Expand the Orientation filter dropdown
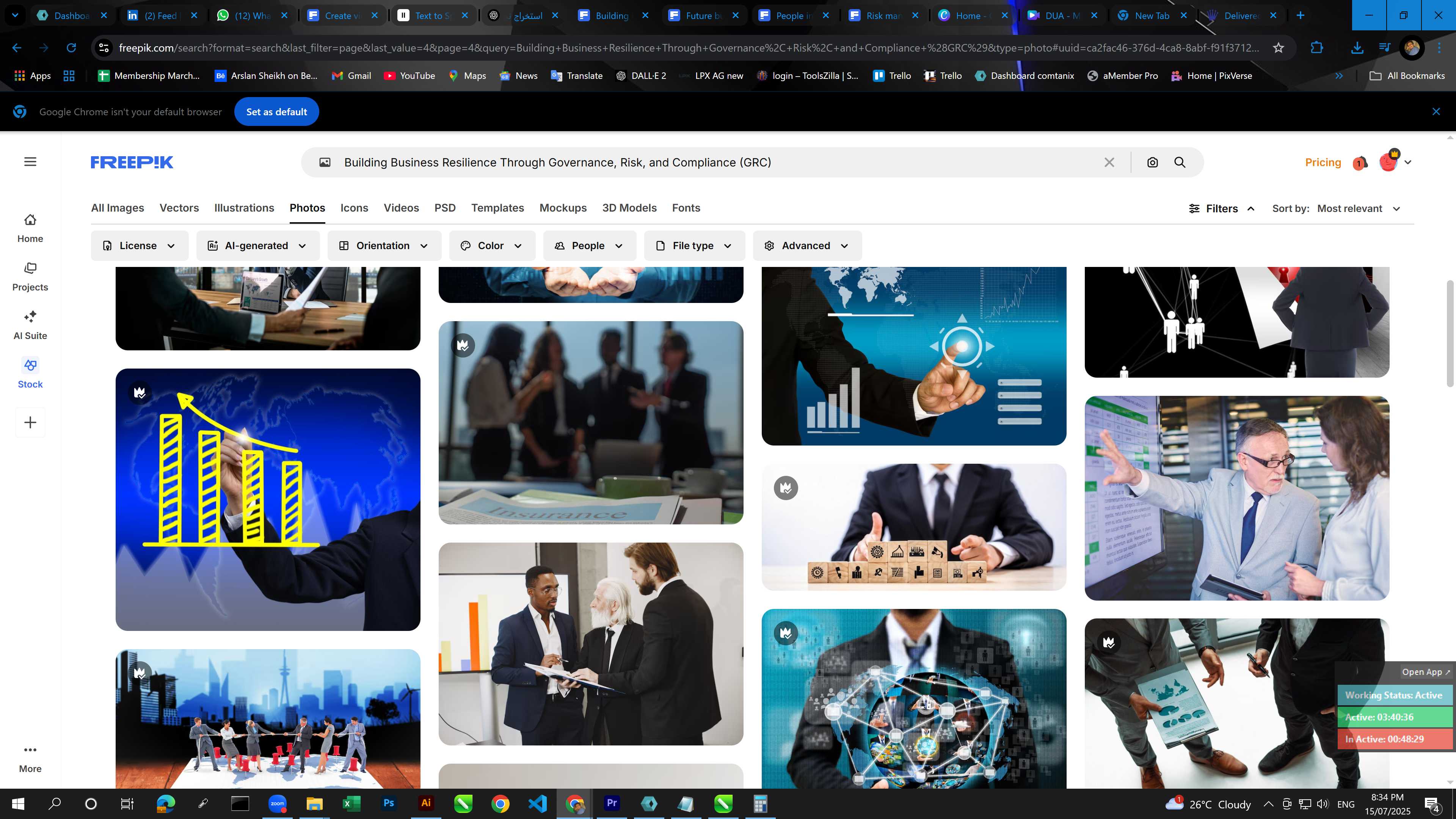Viewport: 1456px width, 819px height. pos(384,246)
